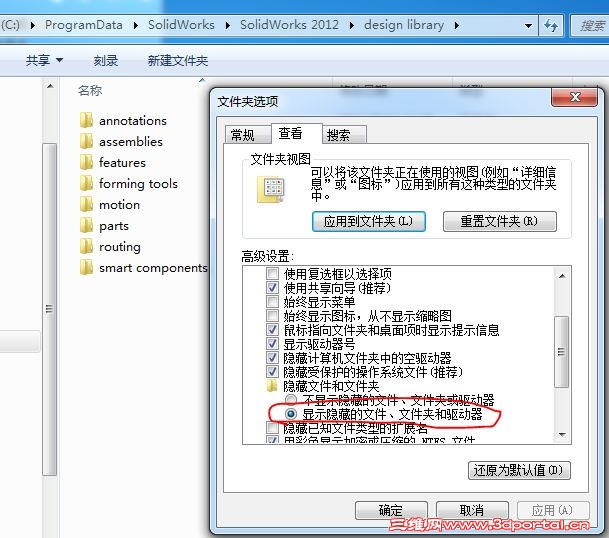Screen dimensions: 609x538
Task: Enable 始终显示菜单 checkbox
Action: pos(272,301)
